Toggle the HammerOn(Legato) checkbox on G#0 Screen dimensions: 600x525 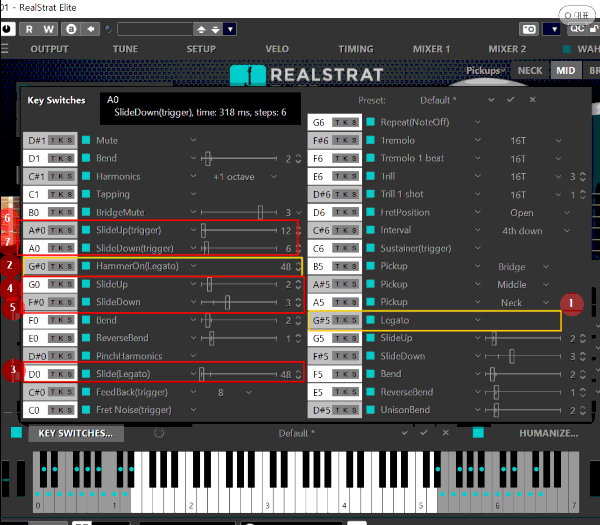86,266
